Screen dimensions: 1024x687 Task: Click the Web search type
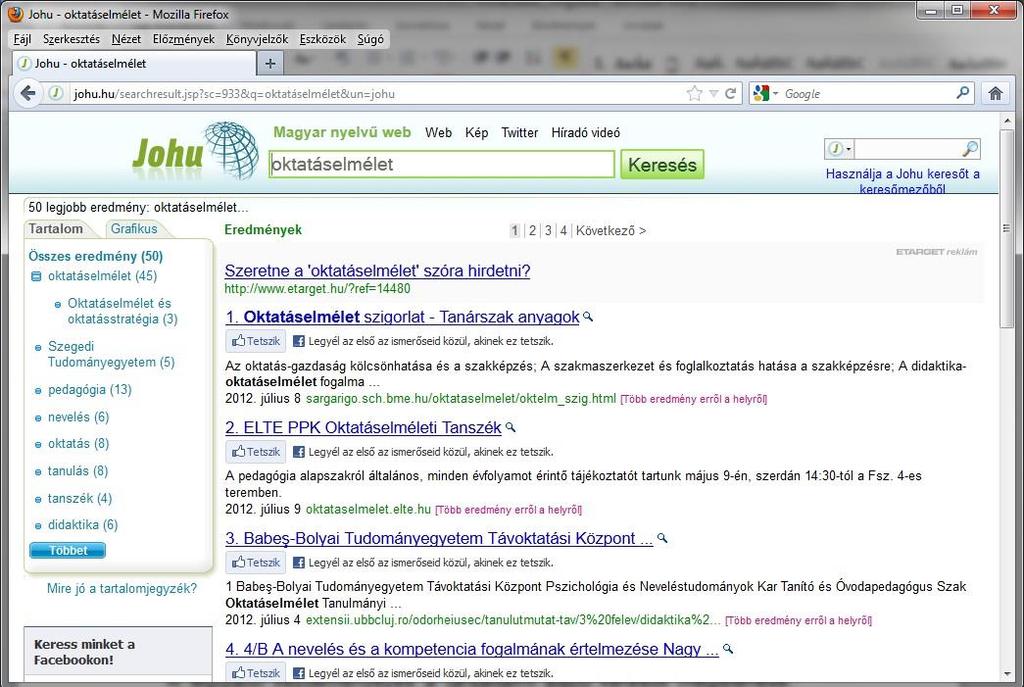point(438,133)
